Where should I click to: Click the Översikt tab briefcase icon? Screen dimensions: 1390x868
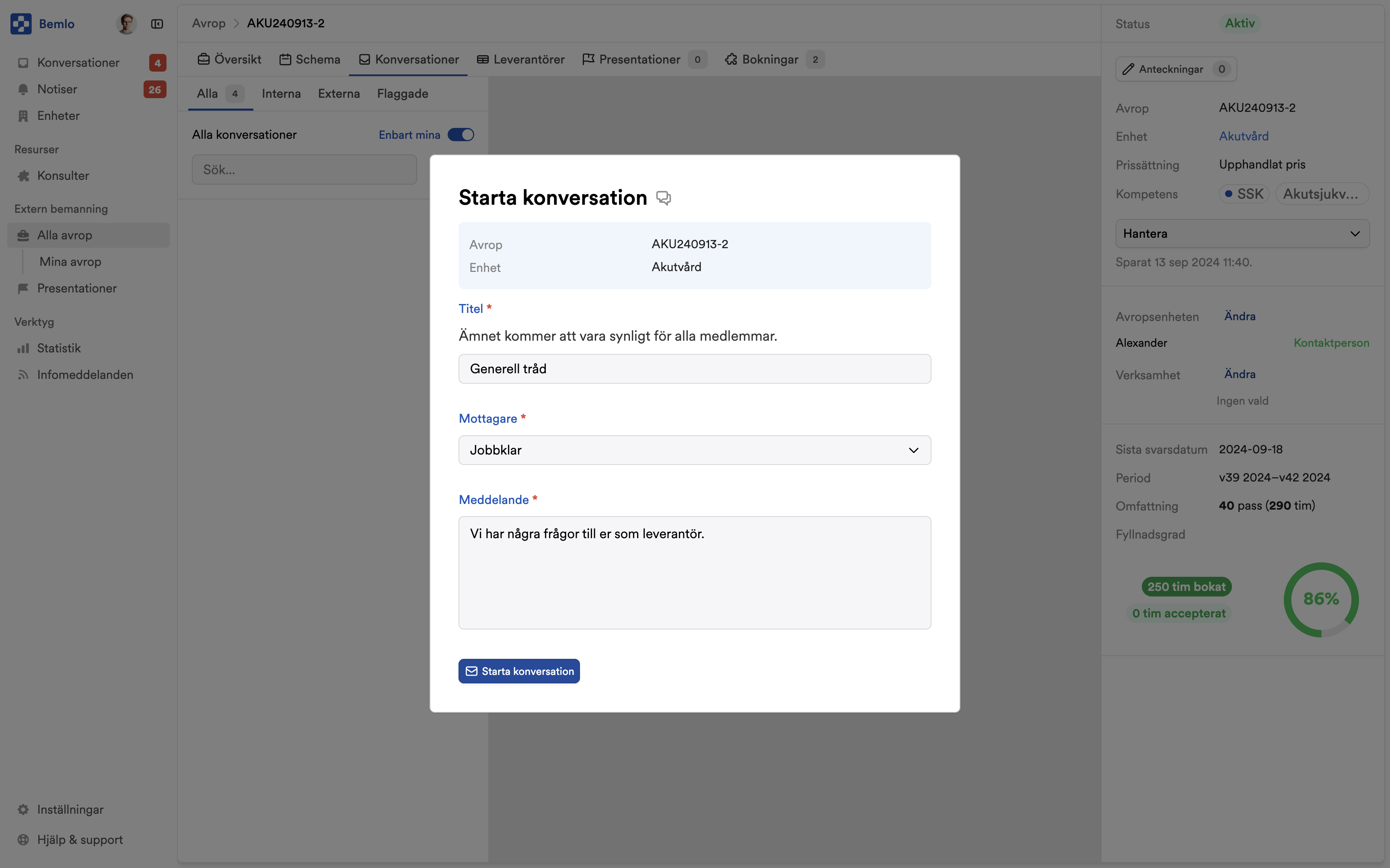click(203, 59)
